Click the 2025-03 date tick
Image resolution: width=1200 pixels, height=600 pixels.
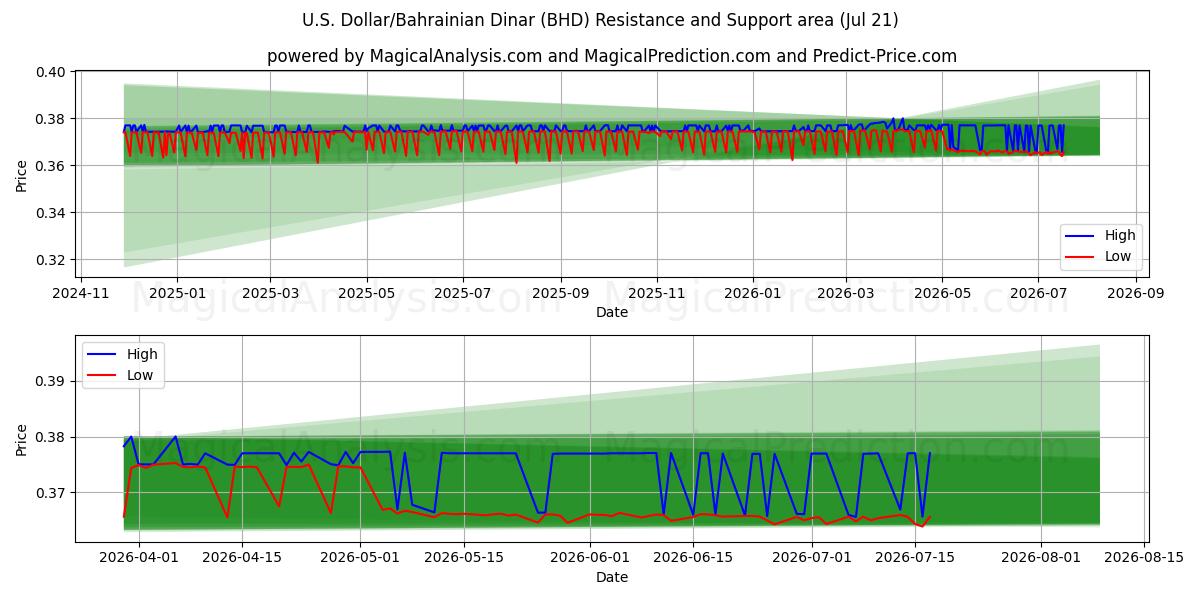[x=269, y=294]
